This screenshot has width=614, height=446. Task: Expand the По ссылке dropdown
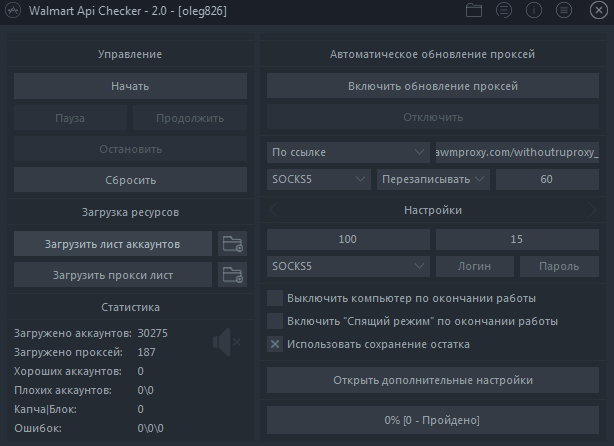click(348, 152)
